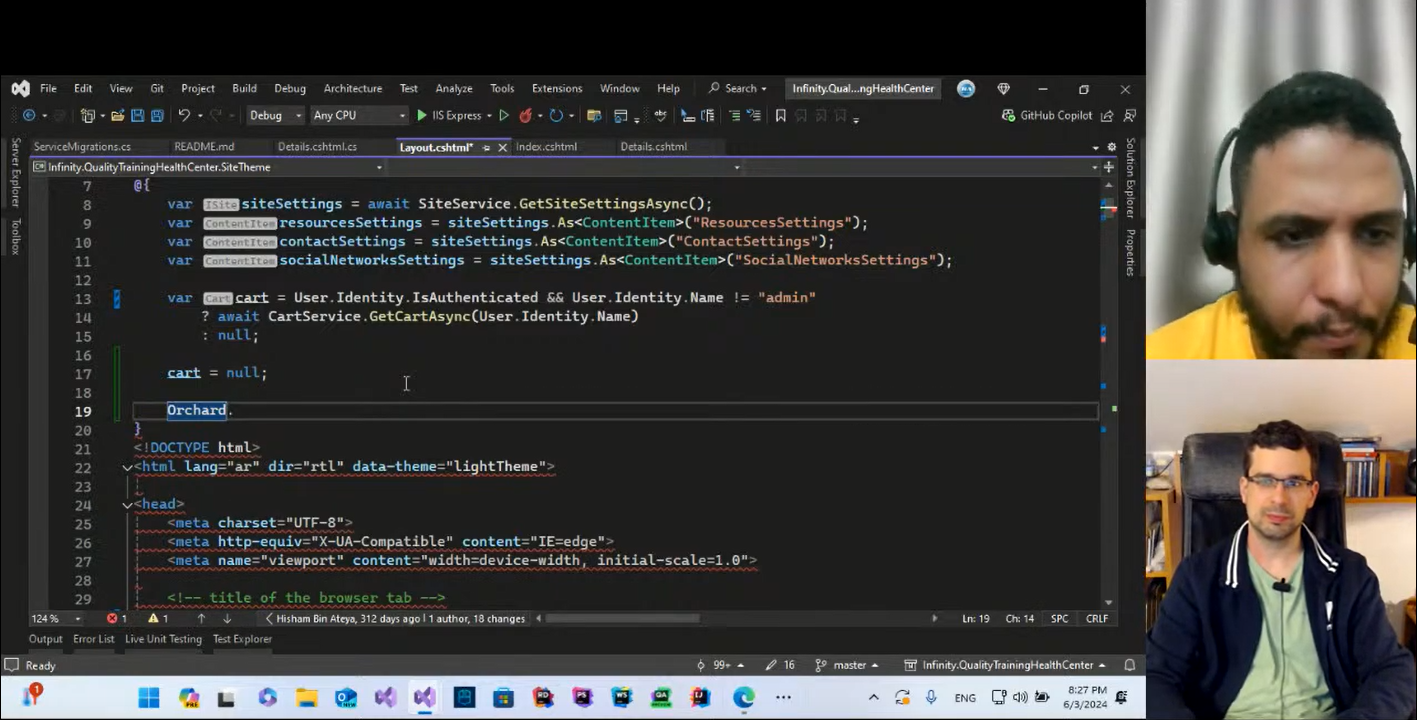
Task: Click the Search box in title bar
Action: [x=738, y=89]
